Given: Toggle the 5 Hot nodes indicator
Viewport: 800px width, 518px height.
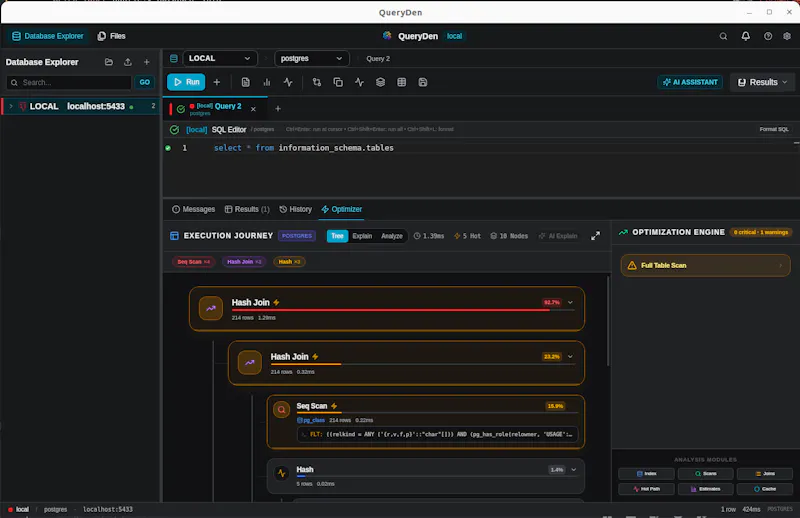Looking at the screenshot, I should (x=467, y=236).
